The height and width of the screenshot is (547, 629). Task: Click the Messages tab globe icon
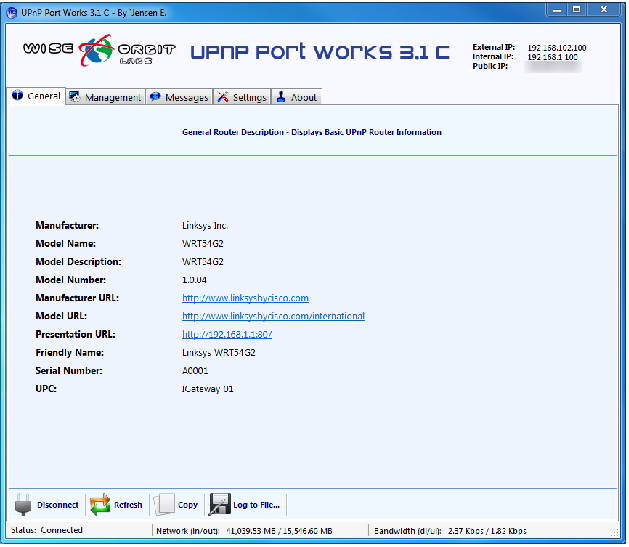point(155,97)
